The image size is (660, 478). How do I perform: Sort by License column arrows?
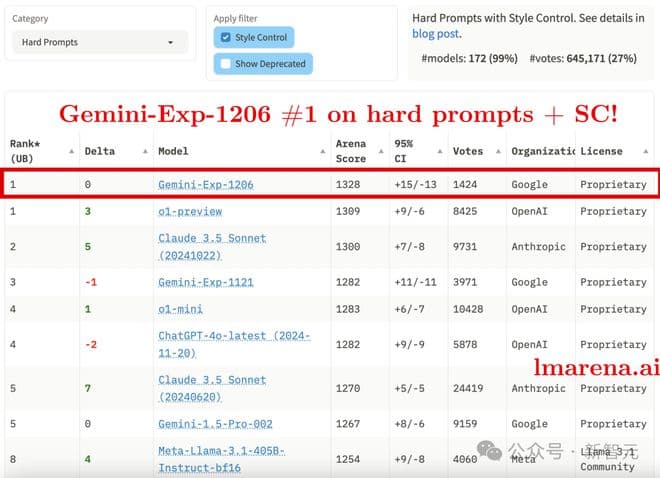click(652, 151)
